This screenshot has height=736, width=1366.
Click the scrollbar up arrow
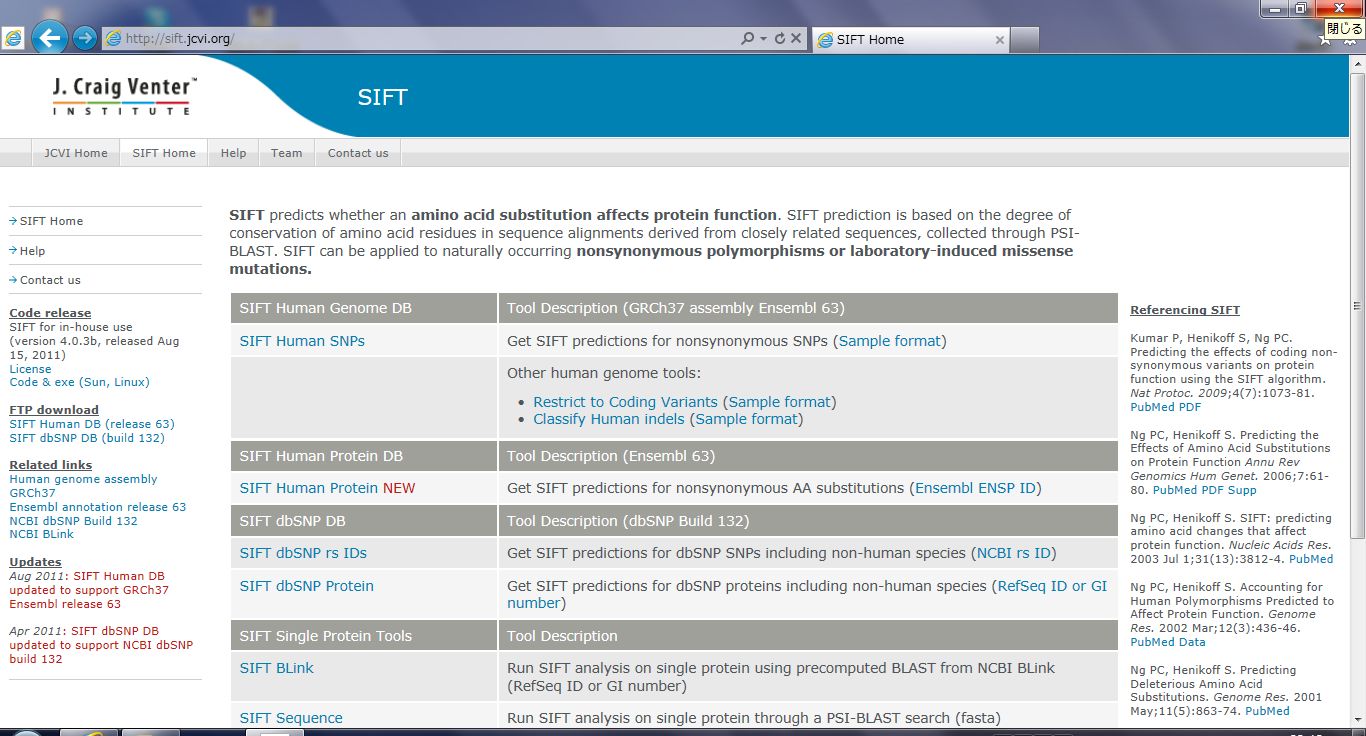(1357, 64)
